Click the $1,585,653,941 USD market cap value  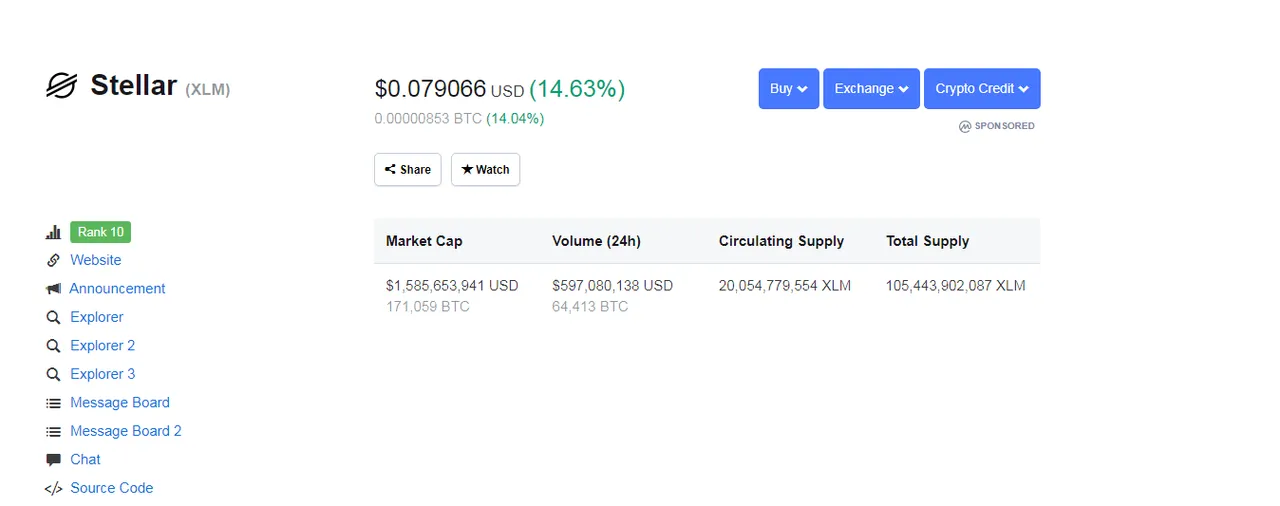point(452,285)
